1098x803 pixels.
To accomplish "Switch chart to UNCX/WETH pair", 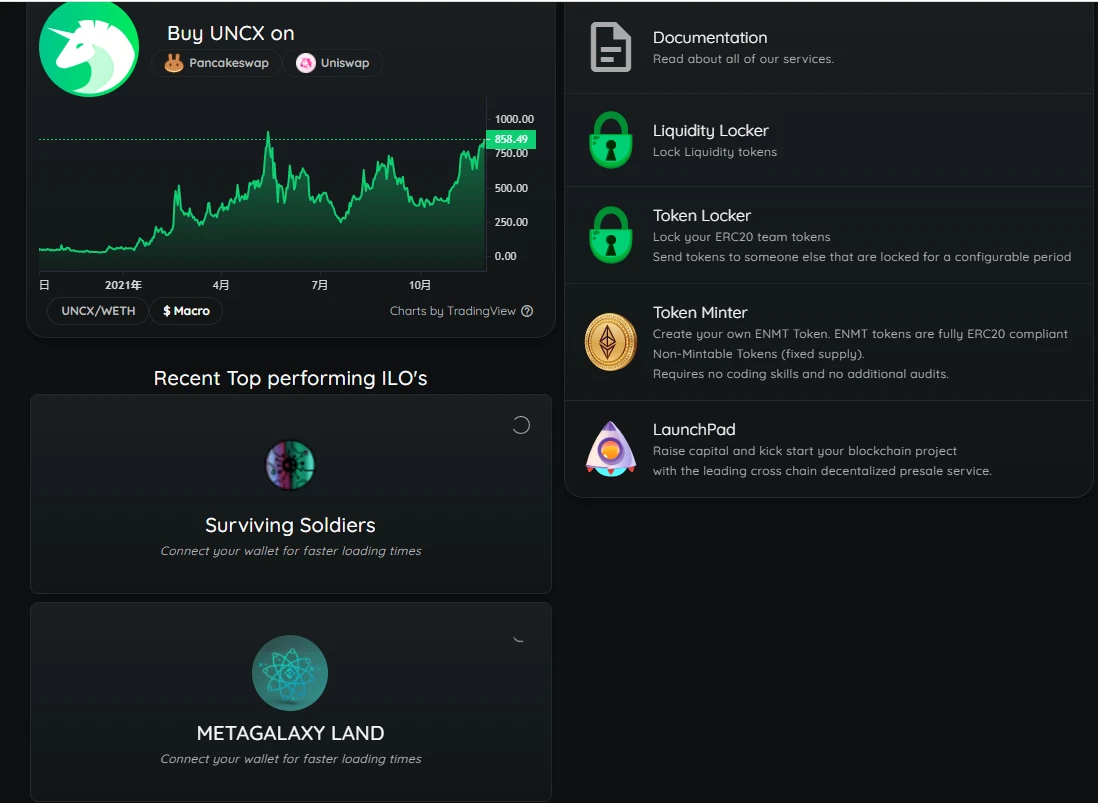I will point(98,311).
